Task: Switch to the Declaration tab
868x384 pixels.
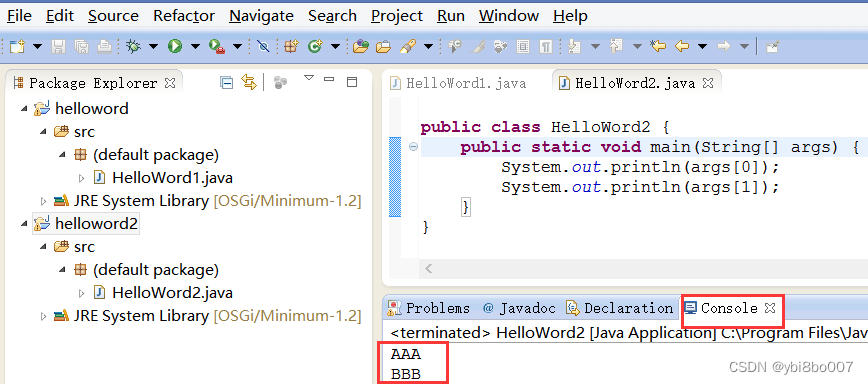Action: coord(619,308)
